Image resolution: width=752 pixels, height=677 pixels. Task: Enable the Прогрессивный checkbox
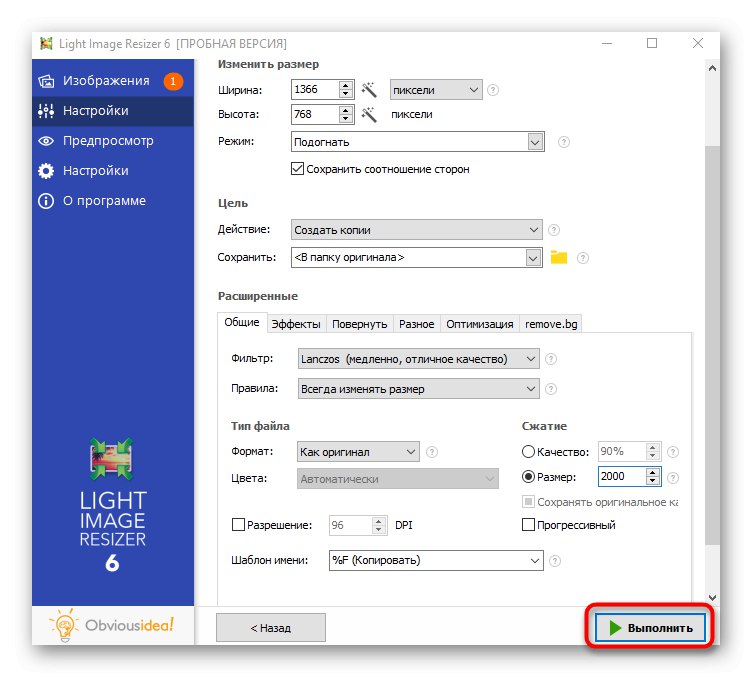click(x=528, y=525)
